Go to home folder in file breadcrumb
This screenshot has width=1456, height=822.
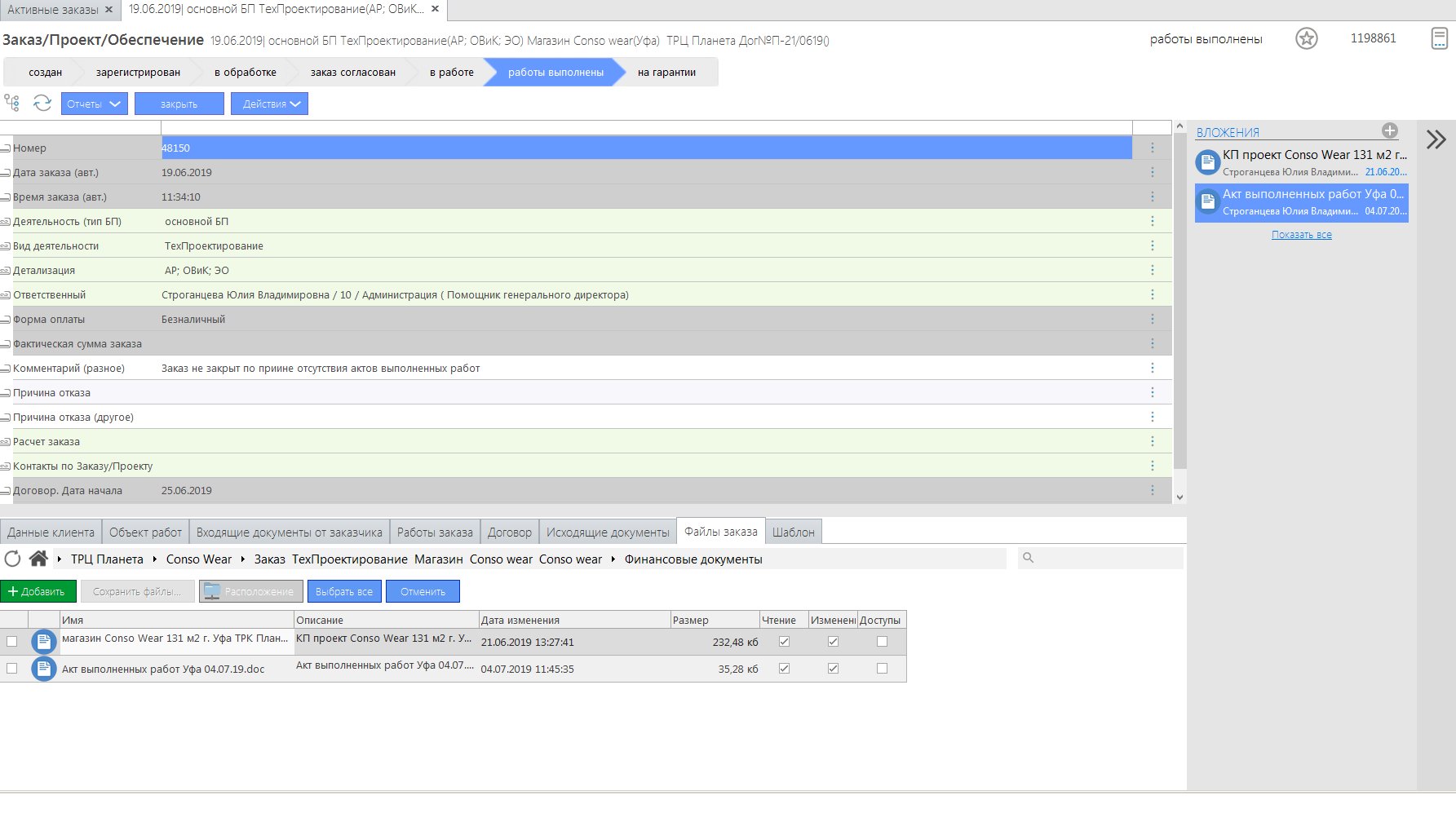(x=38, y=559)
